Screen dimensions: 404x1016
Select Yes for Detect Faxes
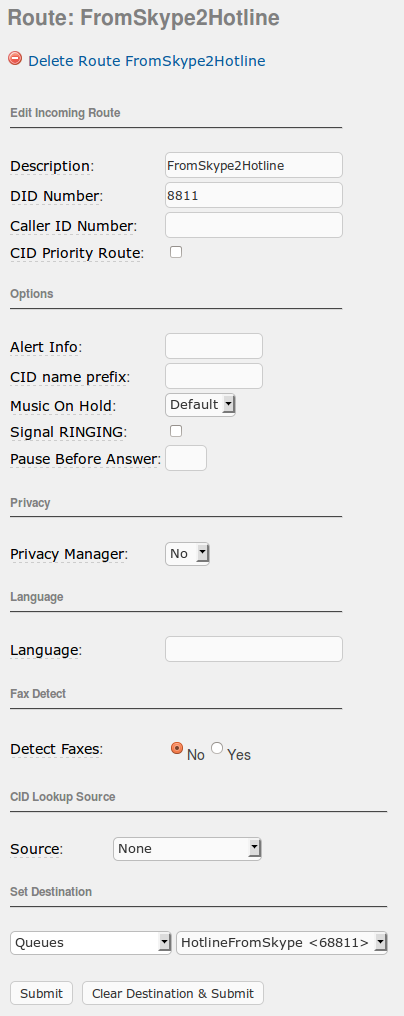pos(217,748)
